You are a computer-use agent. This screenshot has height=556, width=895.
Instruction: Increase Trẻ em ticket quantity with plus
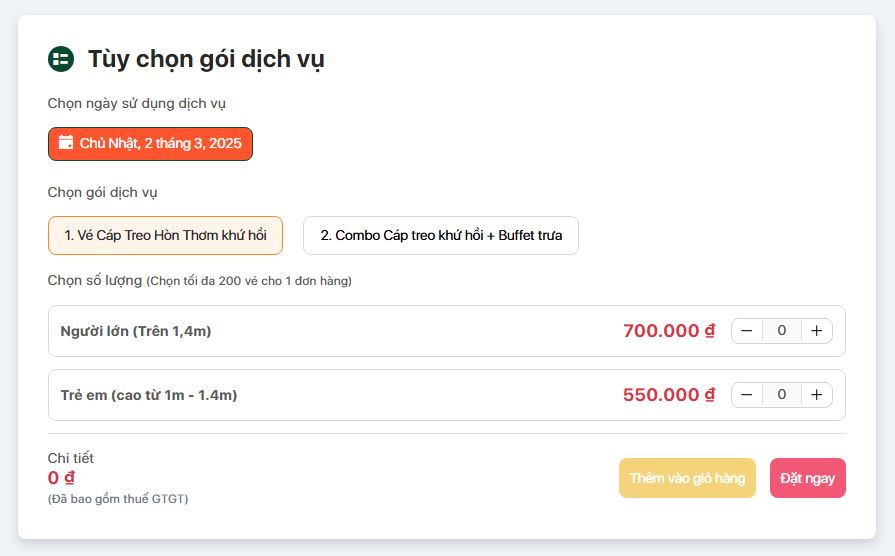click(x=817, y=394)
